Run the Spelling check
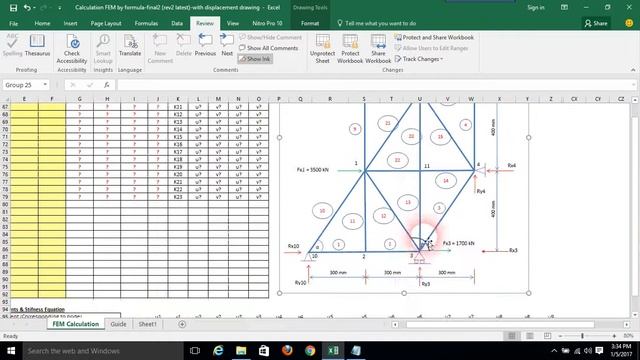The width and height of the screenshot is (640, 360). click(12, 45)
